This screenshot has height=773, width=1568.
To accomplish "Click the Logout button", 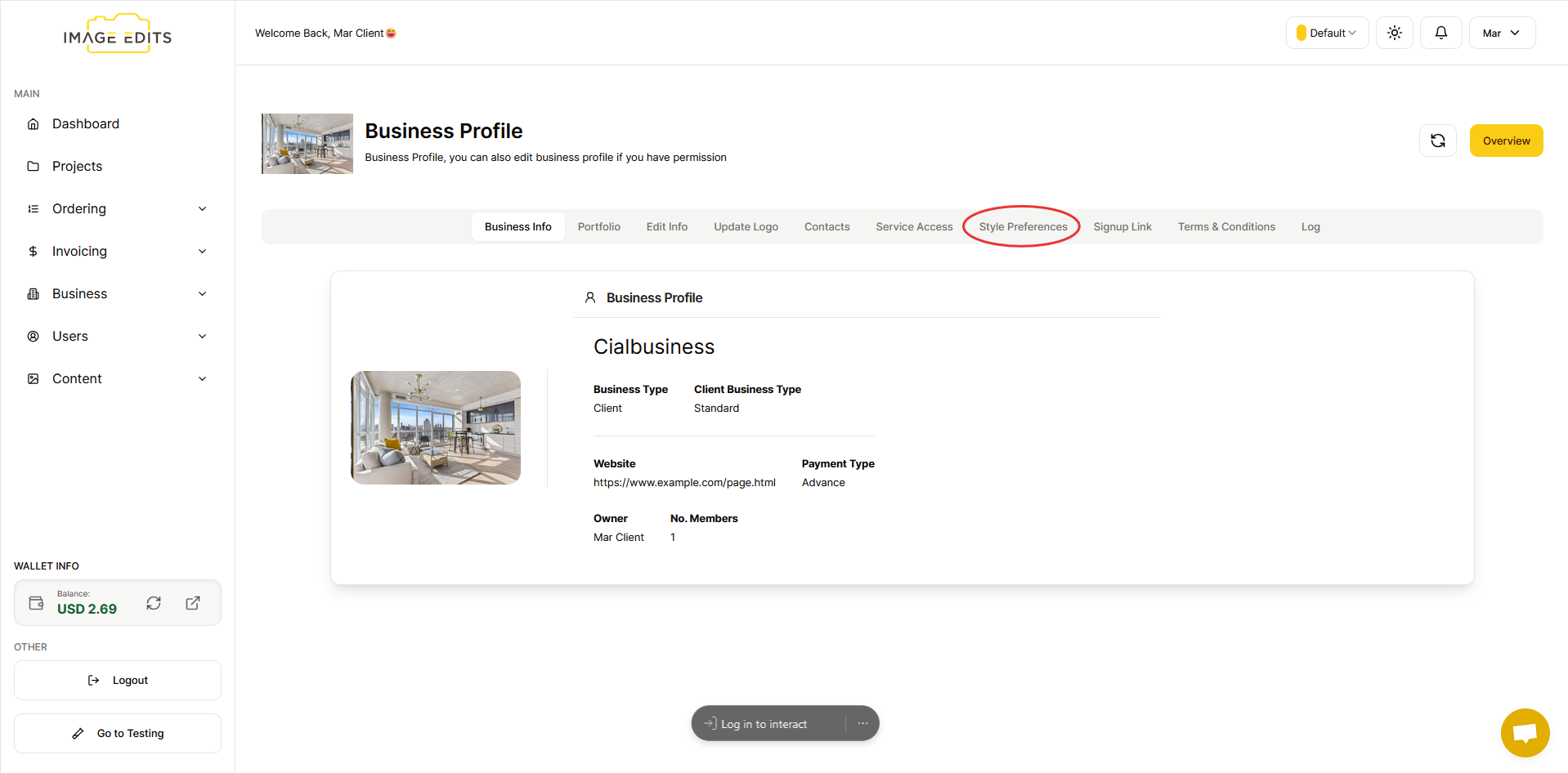I will tap(118, 681).
